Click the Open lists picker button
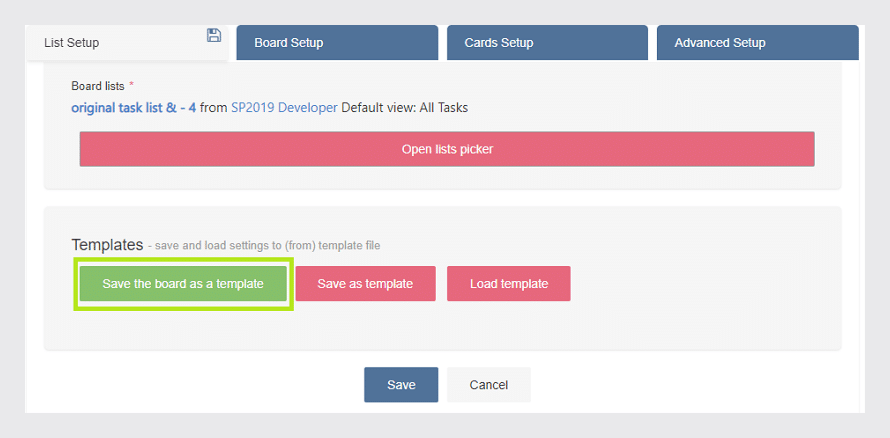Image resolution: width=890 pixels, height=438 pixels. click(447, 149)
